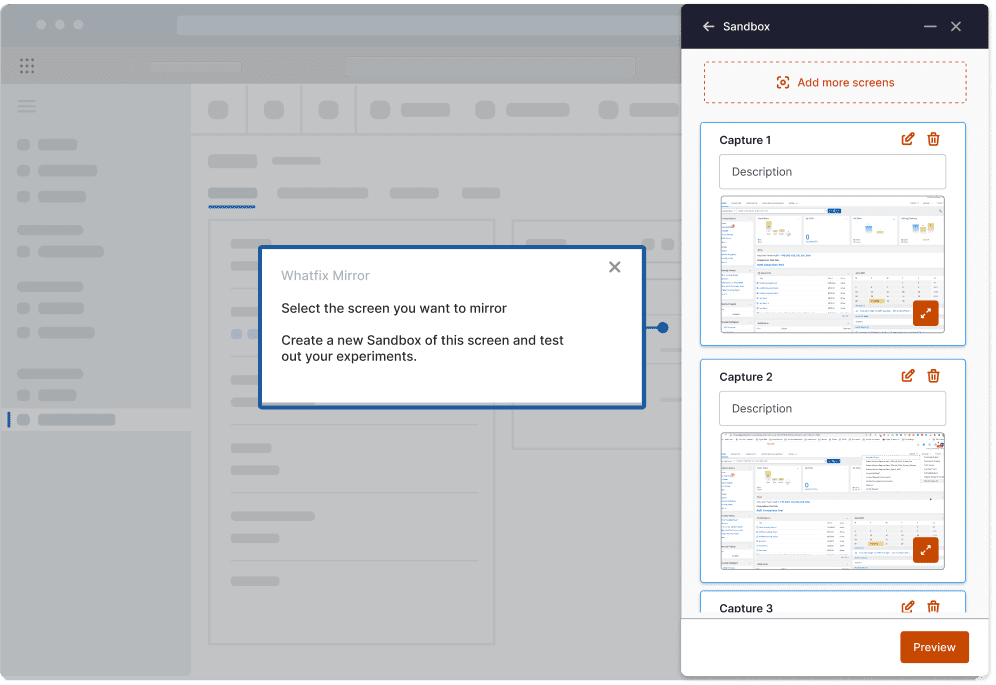Click the Capture 1 Description field
The height and width of the screenshot is (685, 996).
(x=832, y=172)
